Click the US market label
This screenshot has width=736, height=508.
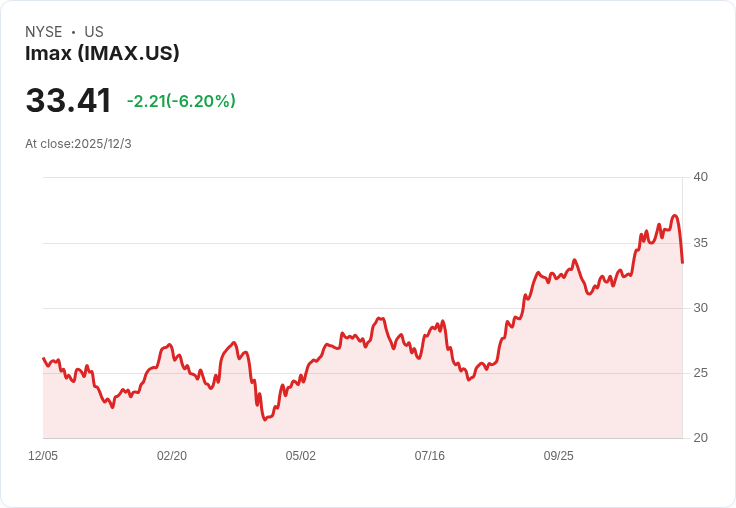(x=94, y=32)
